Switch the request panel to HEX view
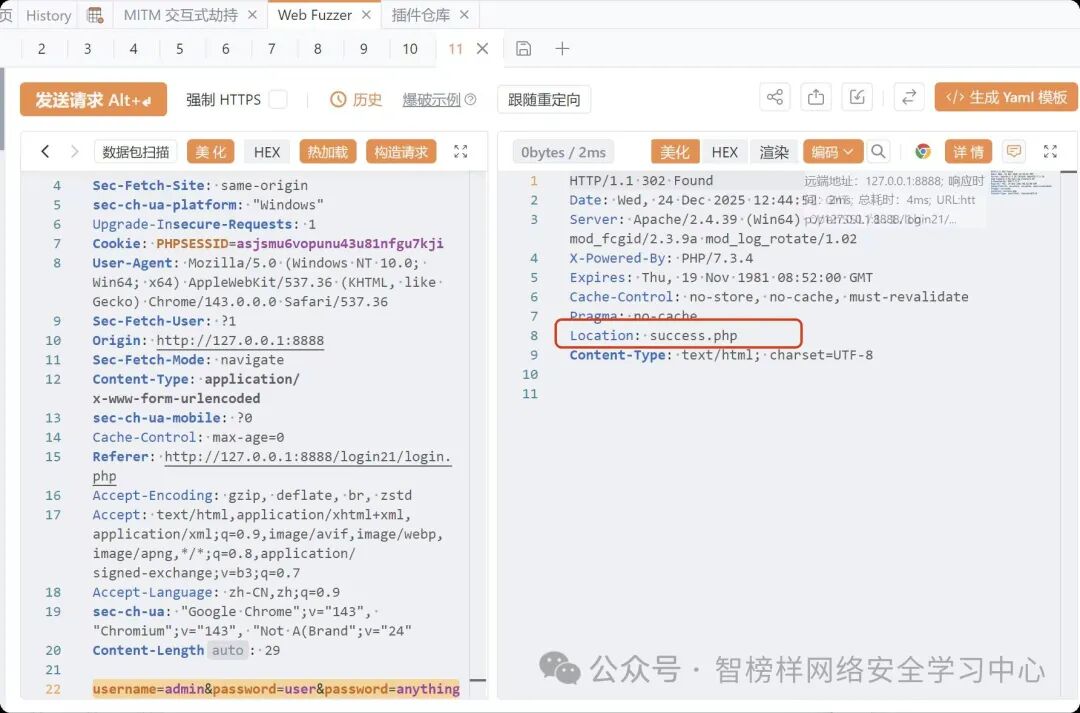This screenshot has width=1080, height=713. [267, 152]
